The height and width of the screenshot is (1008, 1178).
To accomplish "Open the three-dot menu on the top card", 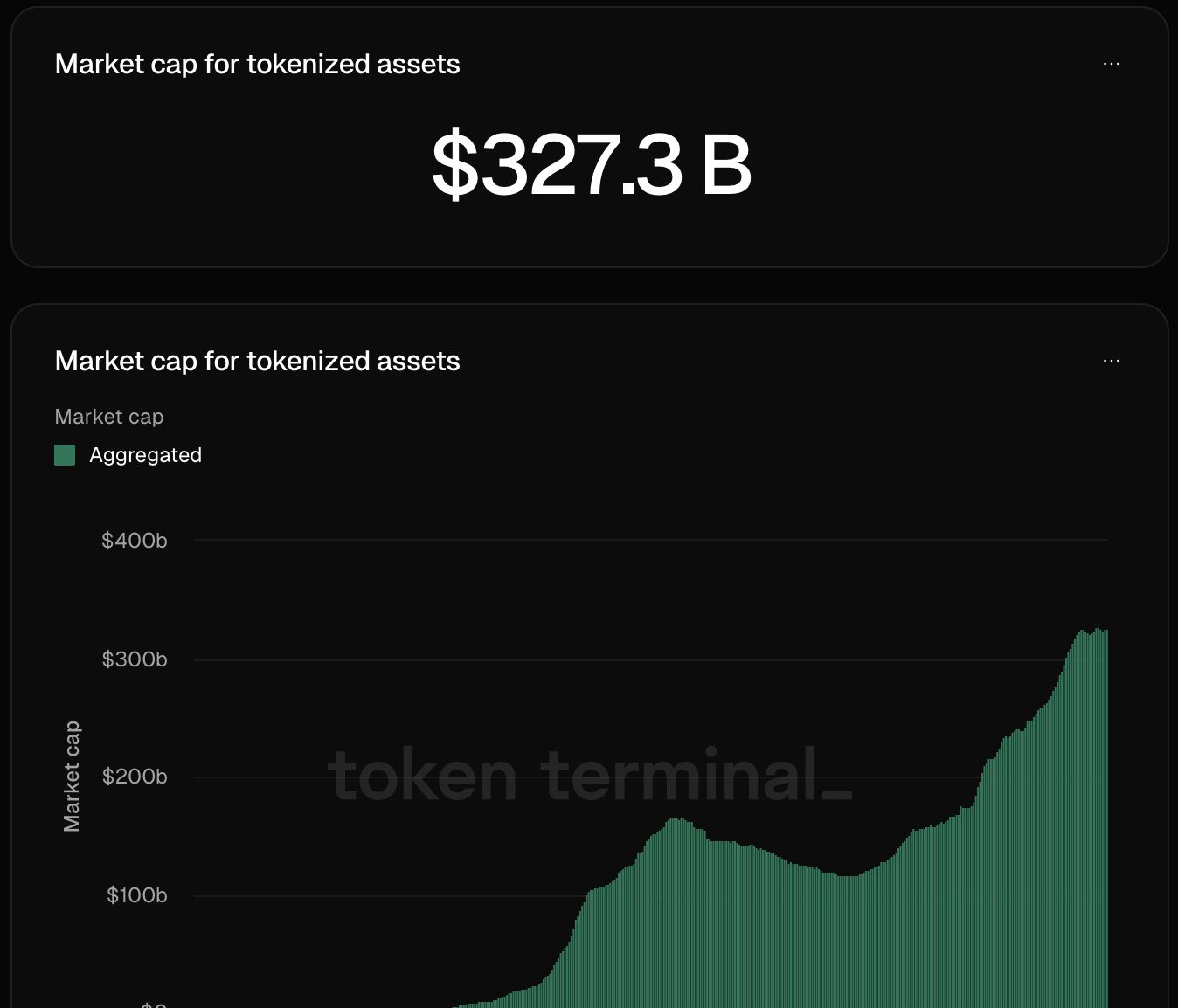I will click(x=1111, y=64).
